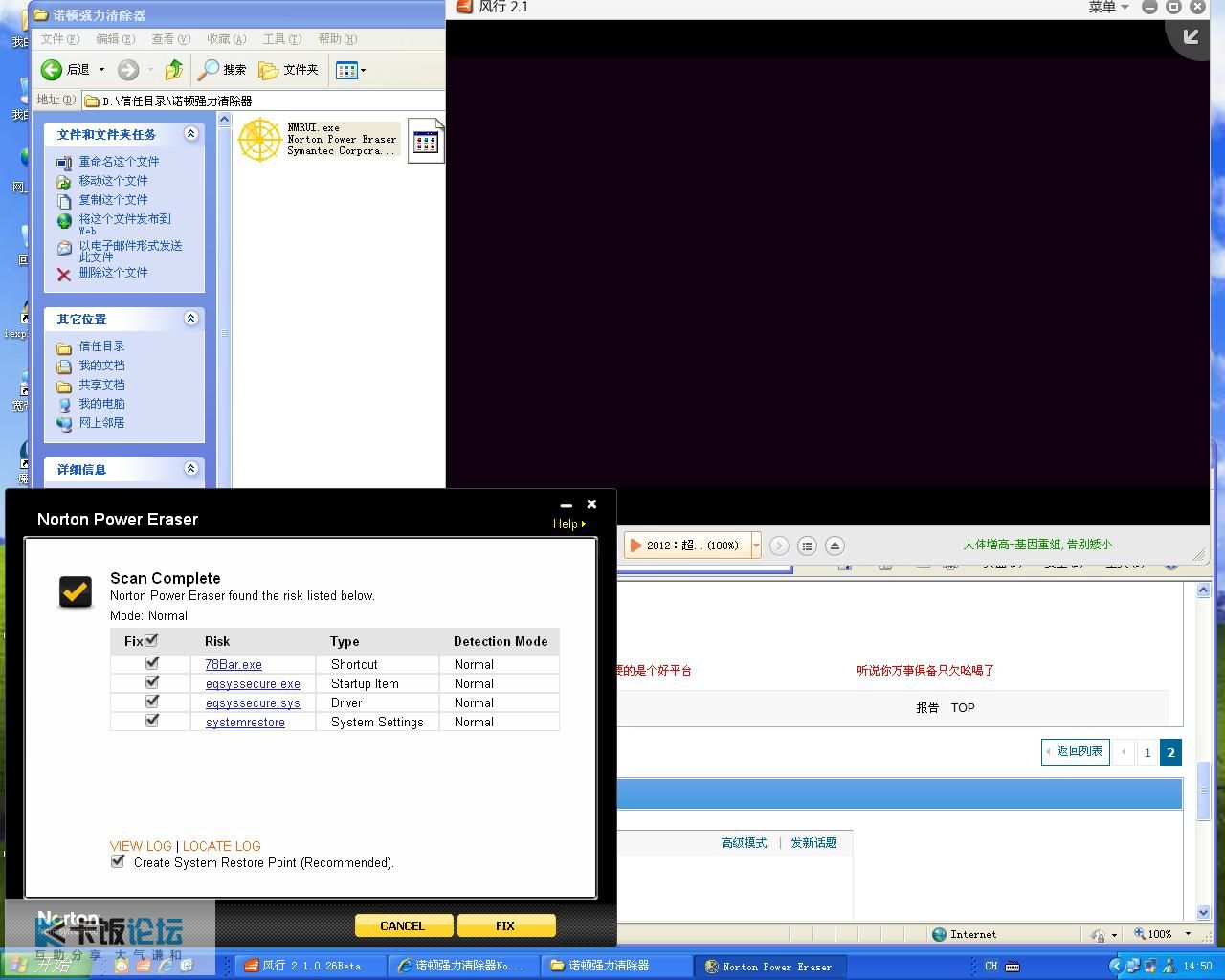Open 信任目录 folder in Other Places
1225x980 pixels.
tap(101, 346)
